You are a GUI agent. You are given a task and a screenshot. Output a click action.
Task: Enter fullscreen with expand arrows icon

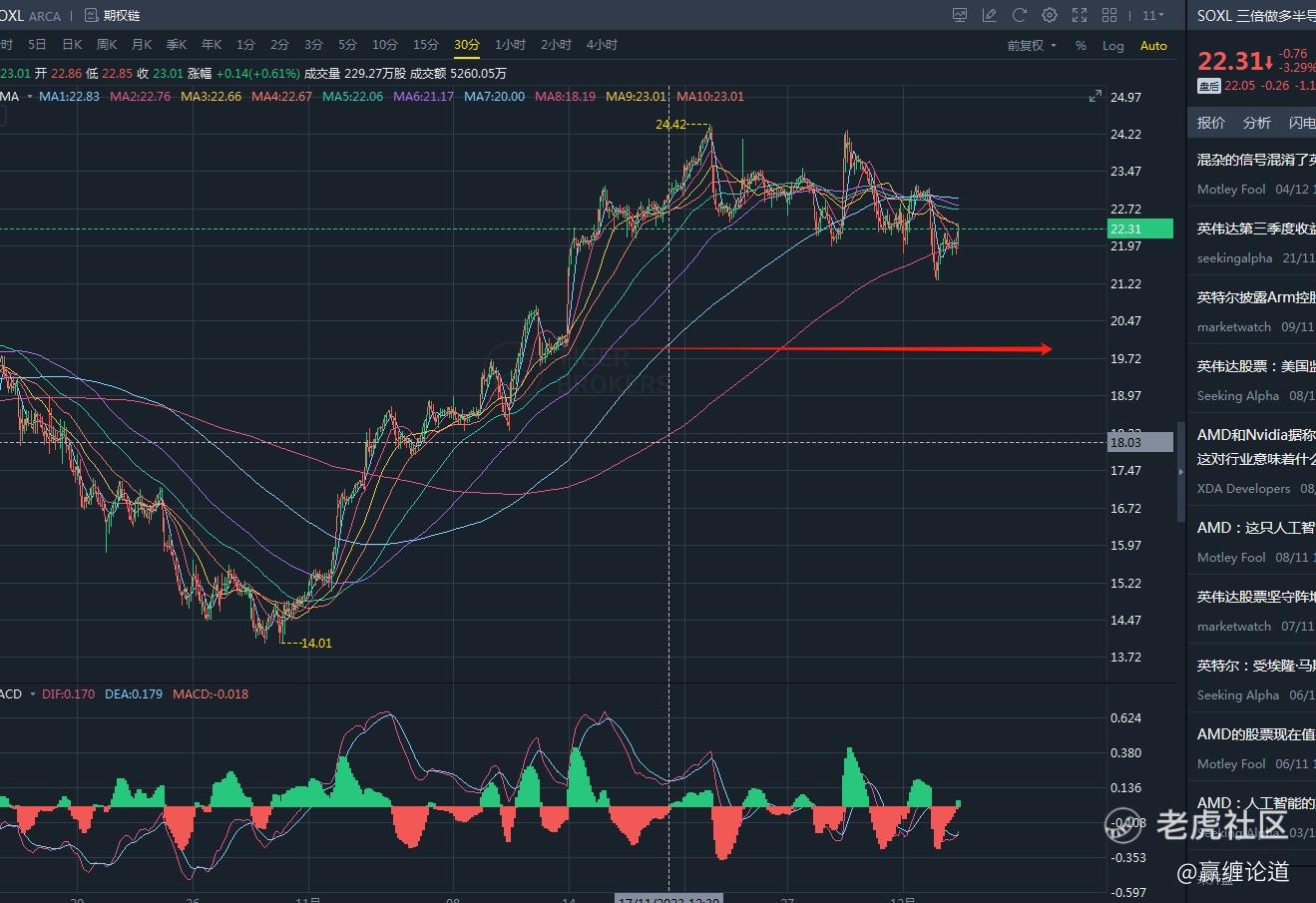1080,15
